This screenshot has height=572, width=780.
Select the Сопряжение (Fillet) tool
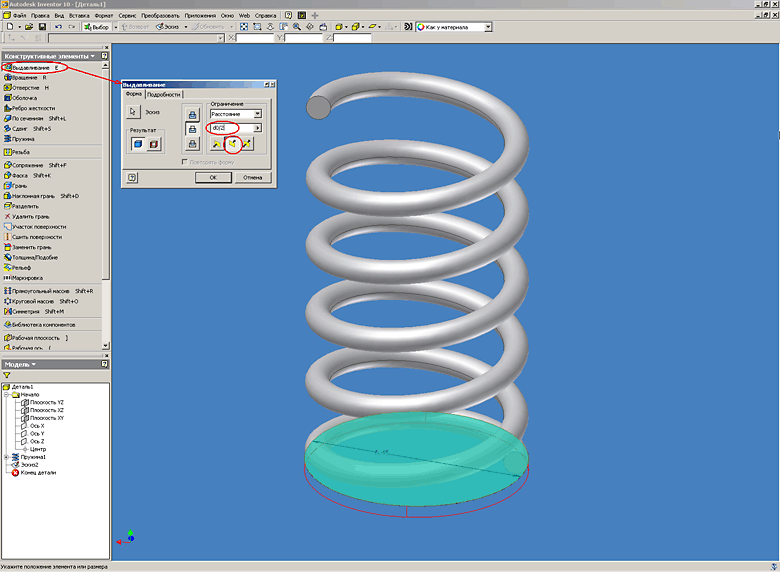click(x=35, y=165)
